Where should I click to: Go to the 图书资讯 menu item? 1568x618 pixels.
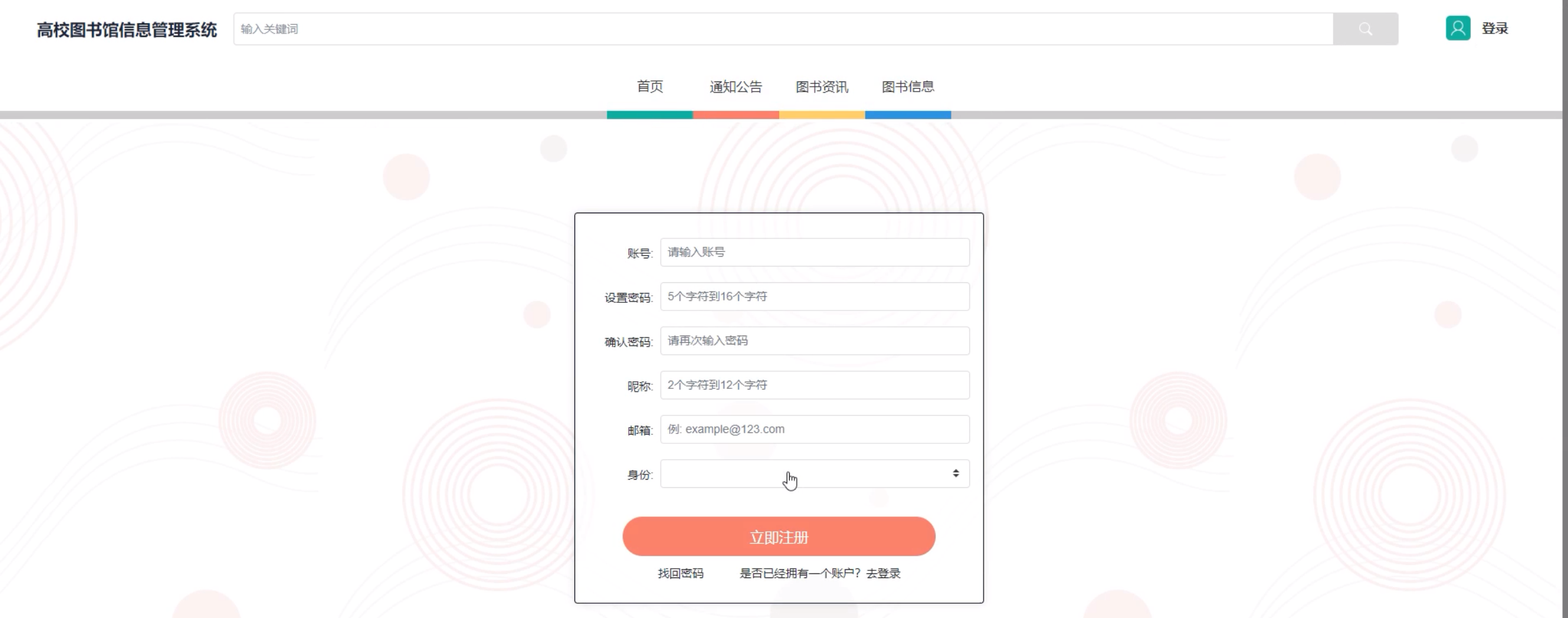tap(821, 87)
